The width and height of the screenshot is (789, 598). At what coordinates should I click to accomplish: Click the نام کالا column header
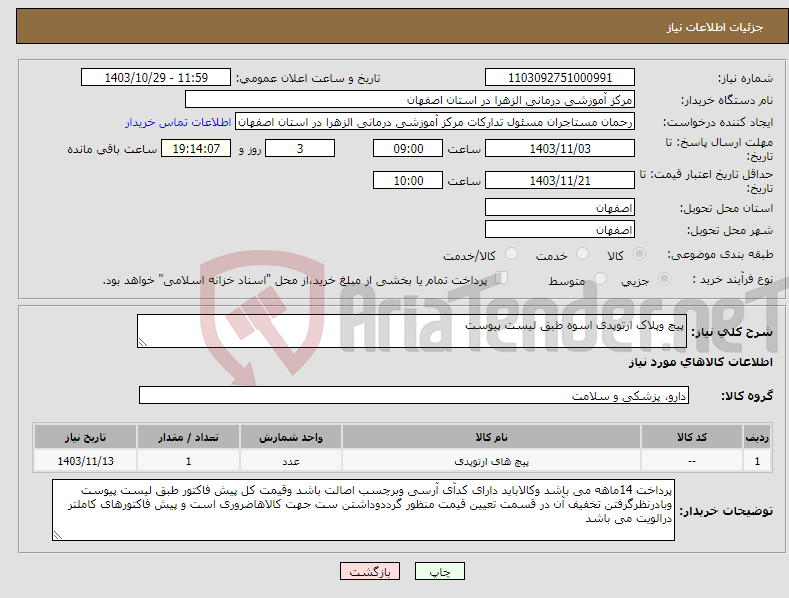click(x=491, y=437)
